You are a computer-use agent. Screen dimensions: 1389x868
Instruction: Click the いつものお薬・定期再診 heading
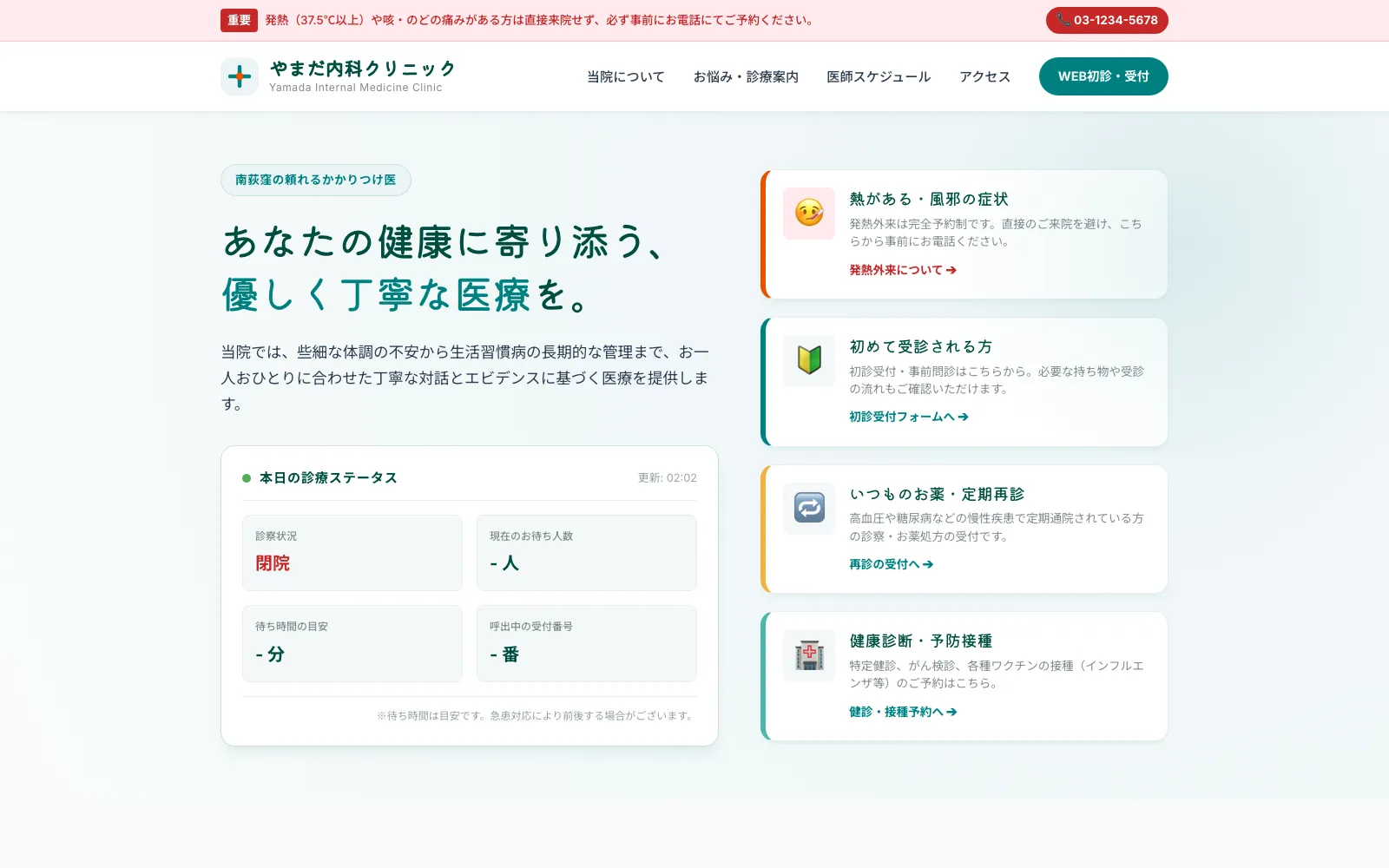click(937, 494)
